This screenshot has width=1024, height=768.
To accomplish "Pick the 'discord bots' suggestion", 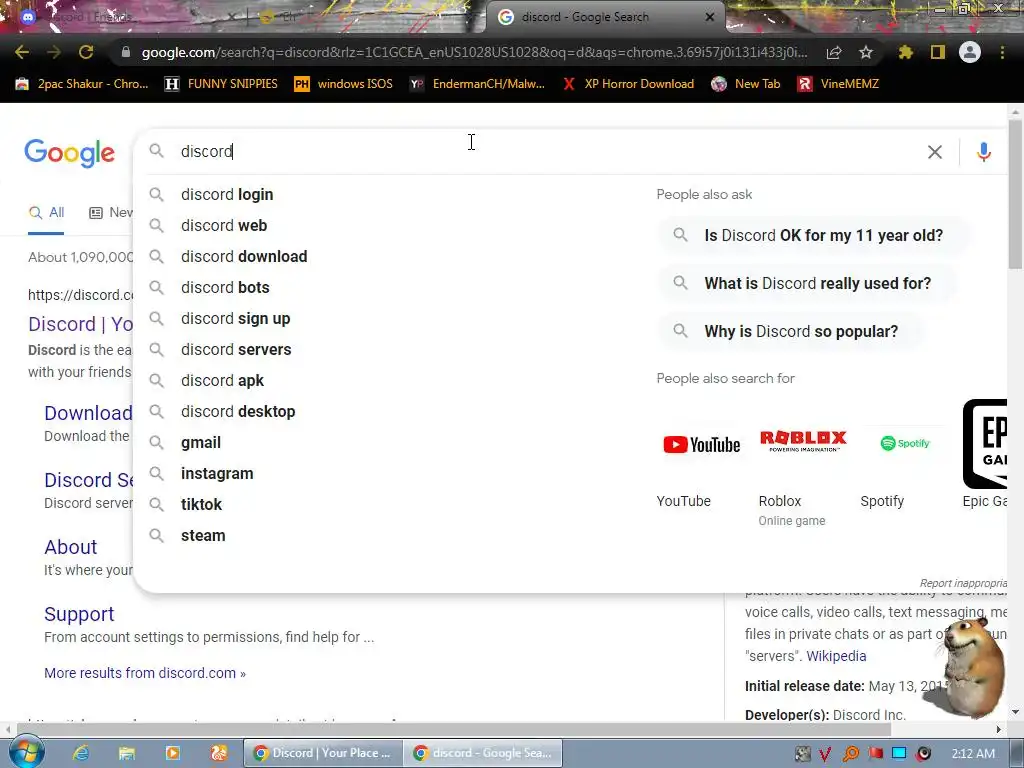I will (x=225, y=287).
